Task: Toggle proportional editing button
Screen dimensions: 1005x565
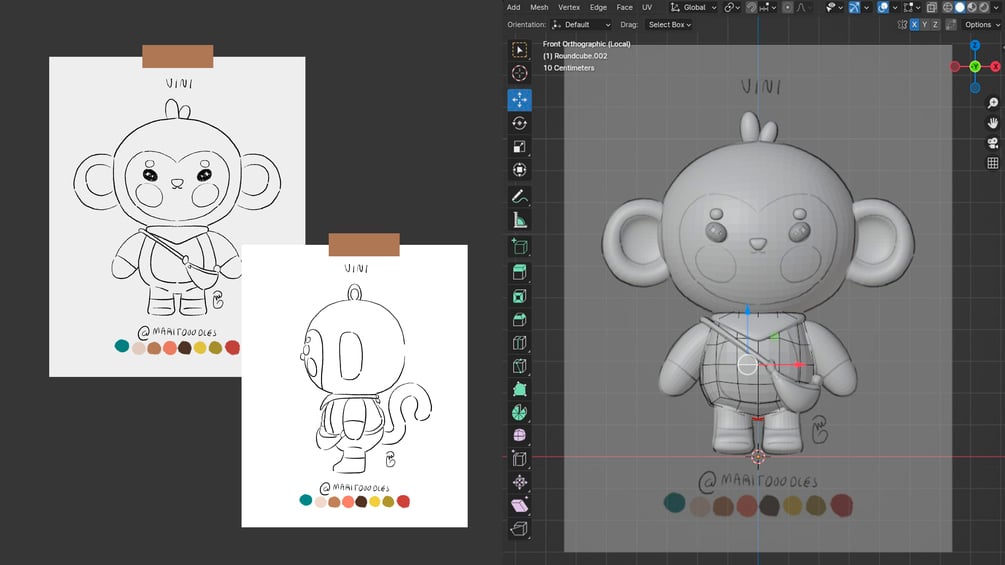Action: [788, 7]
